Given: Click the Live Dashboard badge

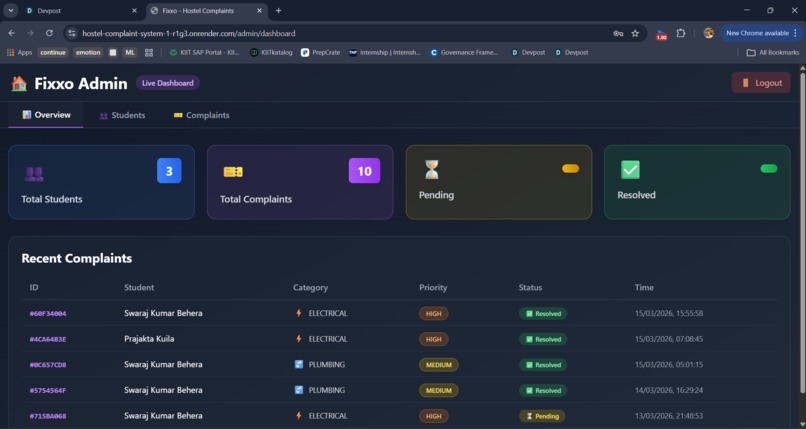Looking at the screenshot, I should tap(168, 83).
